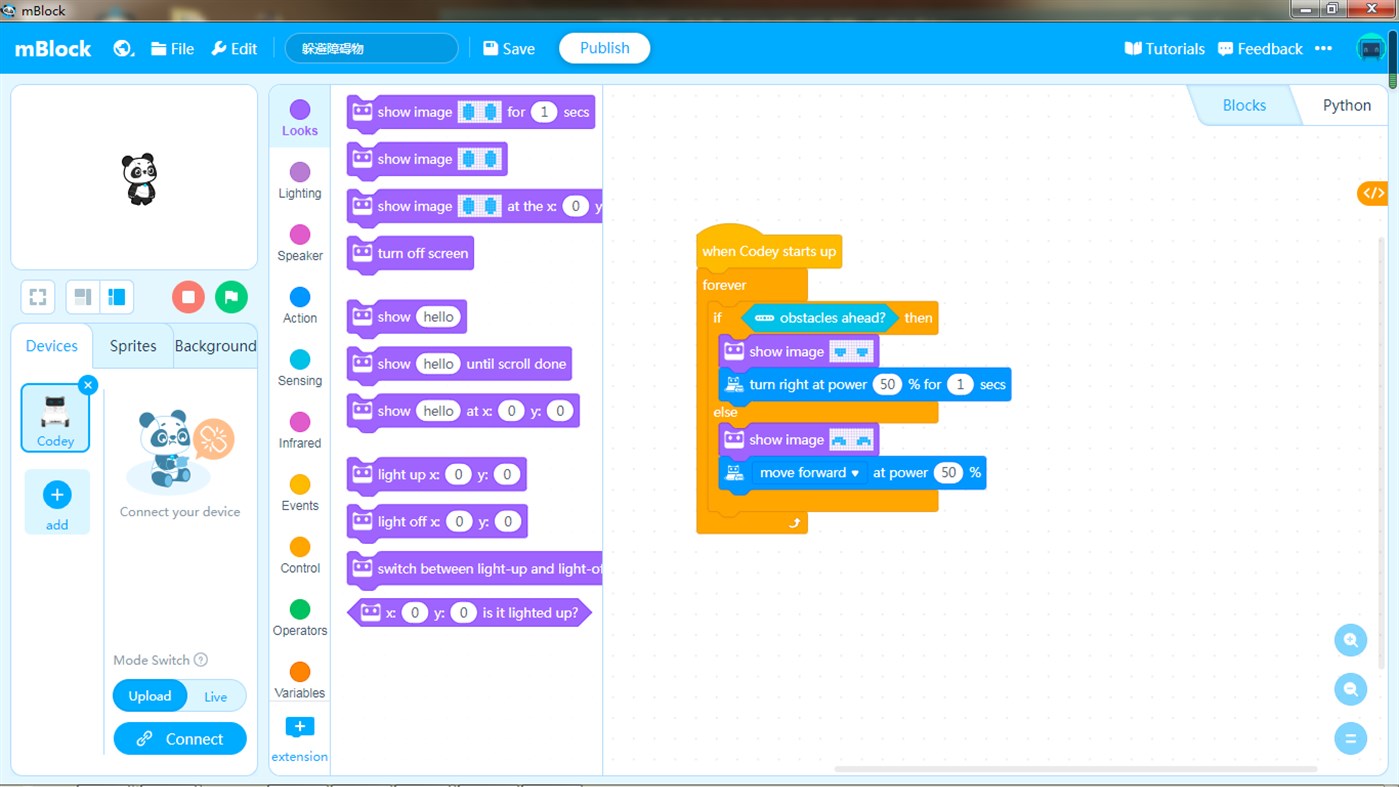Open the three-dots more menu

coord(1323,48)
